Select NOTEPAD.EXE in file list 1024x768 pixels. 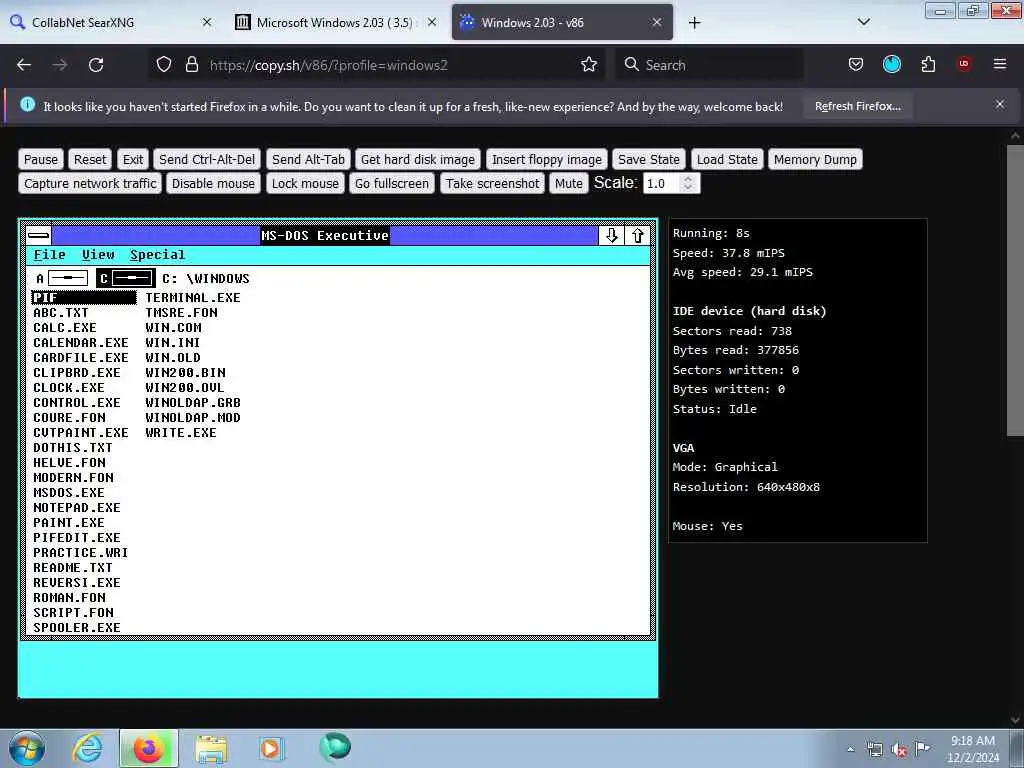click(76, 508)
